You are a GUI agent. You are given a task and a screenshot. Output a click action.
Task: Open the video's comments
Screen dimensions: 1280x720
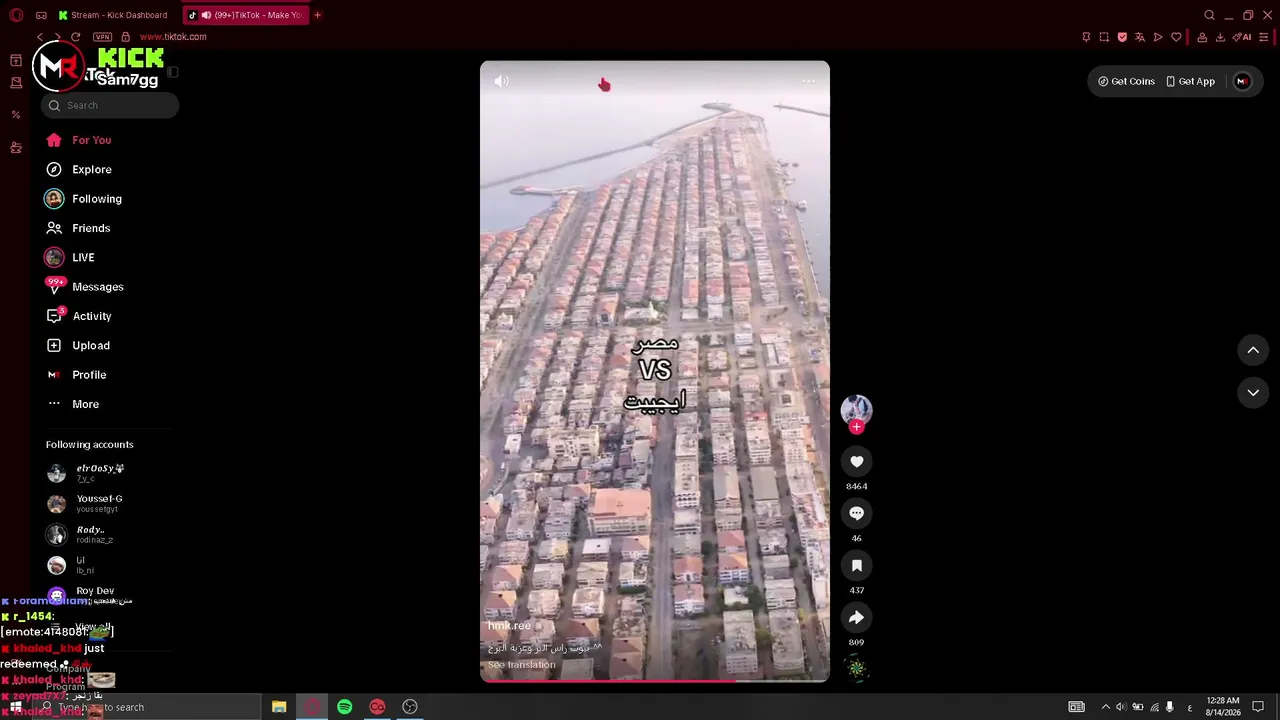(856, 513)
